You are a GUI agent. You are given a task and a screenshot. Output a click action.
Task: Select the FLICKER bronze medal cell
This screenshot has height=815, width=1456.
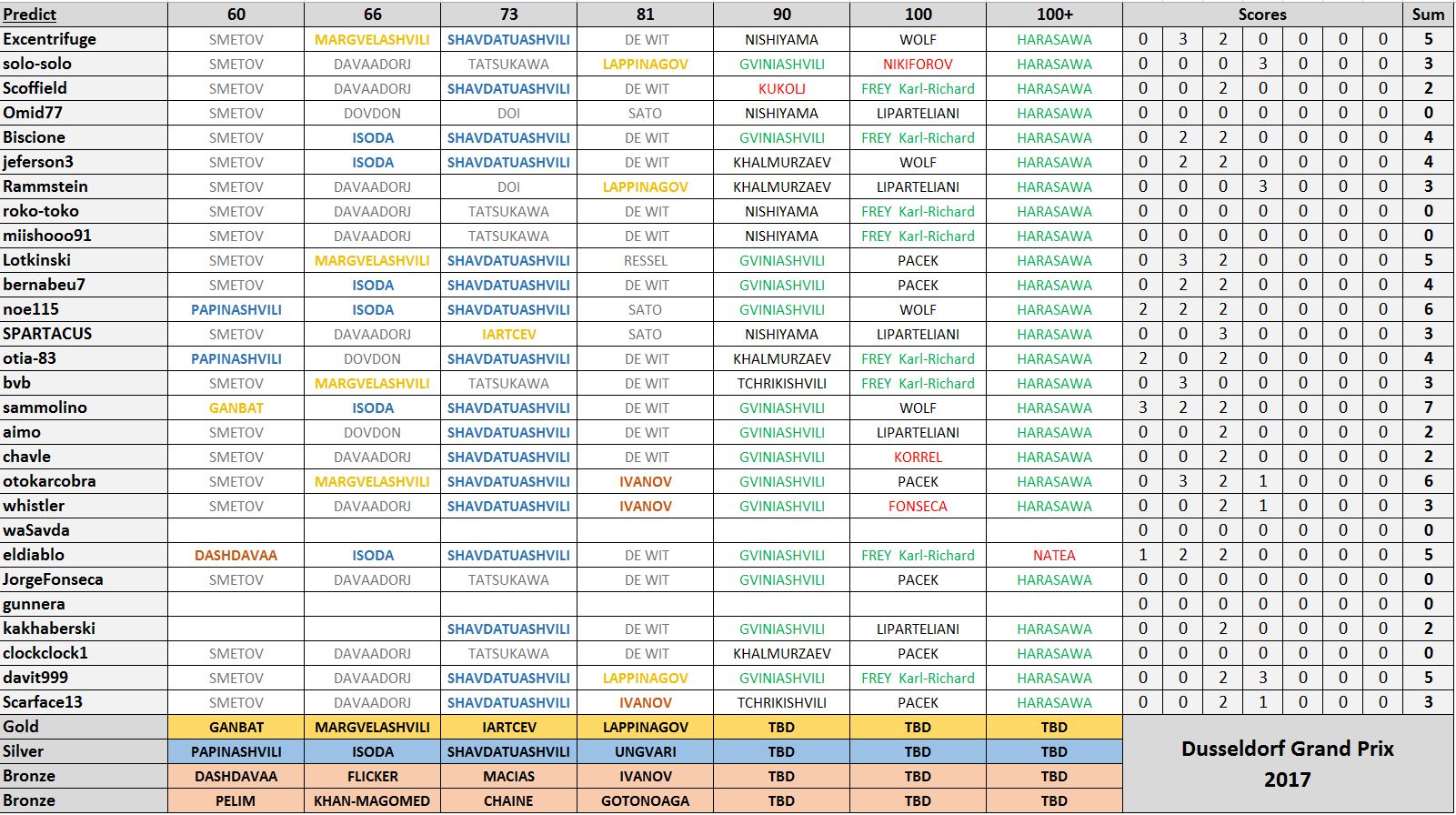point(373,776)
